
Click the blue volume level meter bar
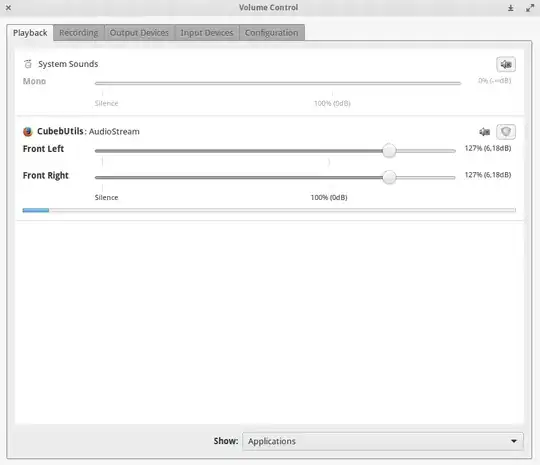pyautogui.click(x=36, y=210)
